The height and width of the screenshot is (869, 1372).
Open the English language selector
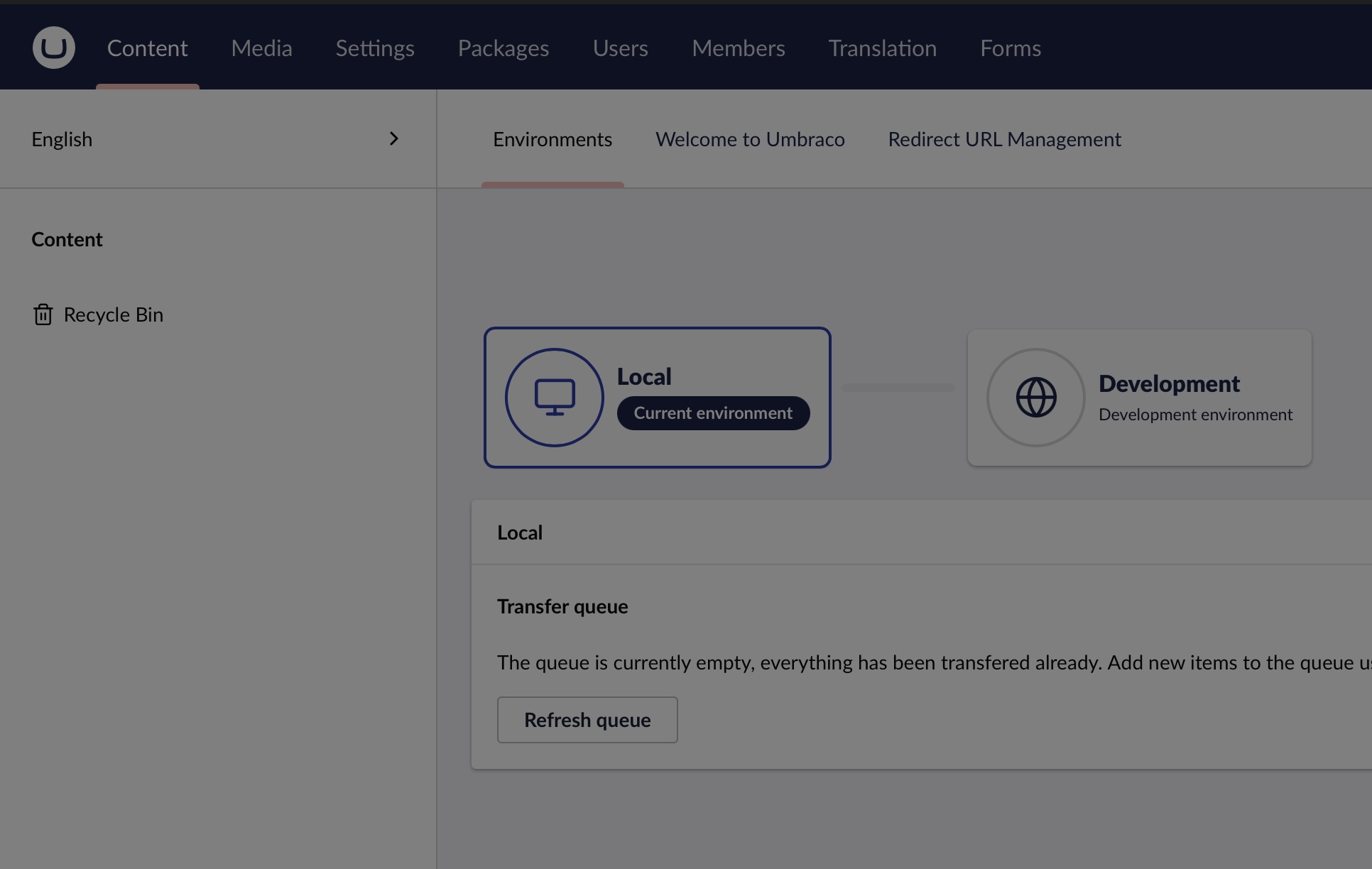[x=62, y=139]
